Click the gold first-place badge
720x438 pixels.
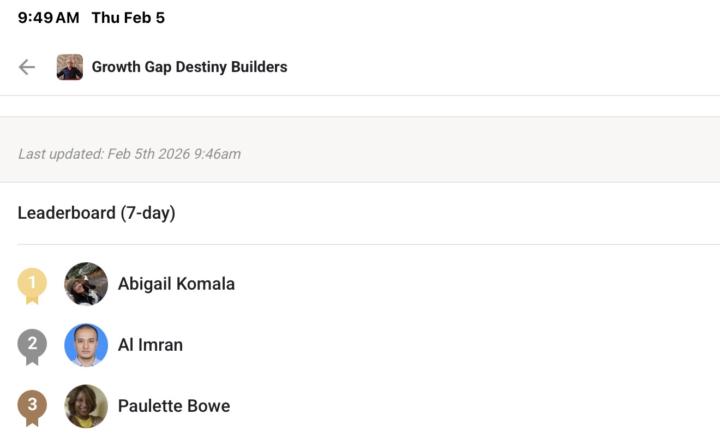click(x=32, y=285)
